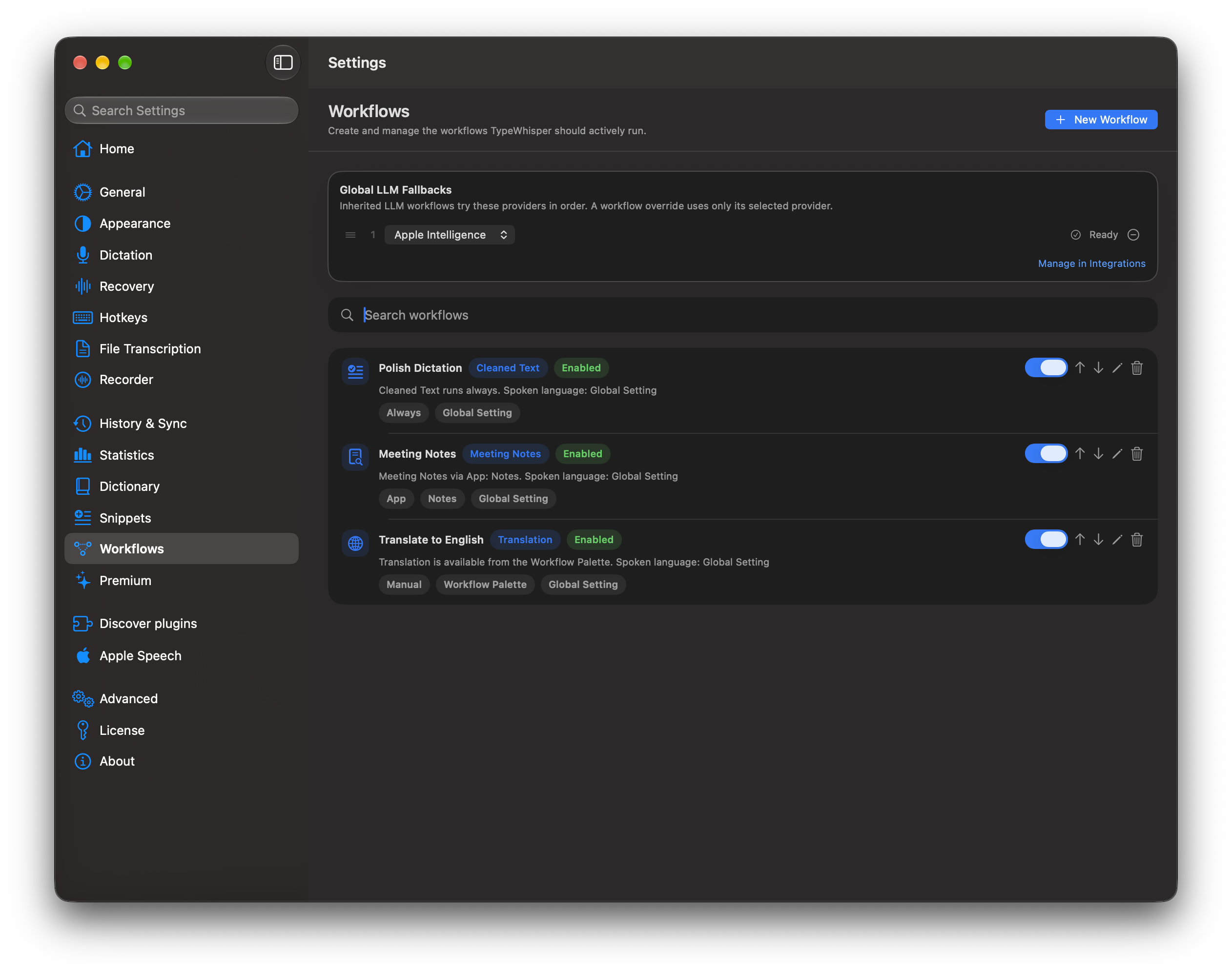Delete the Polish Dictation workflow
The width and height of the screenshot is (1232, 974).
coord(1137,368)
